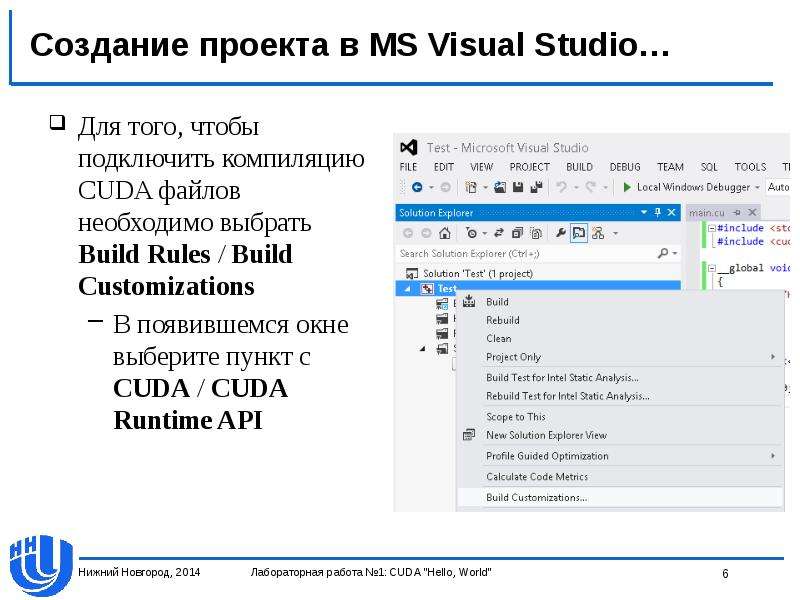Click the Navigate Backward arrow icon
This screenshot has width=800, height=600.
(x=417, y=187)
